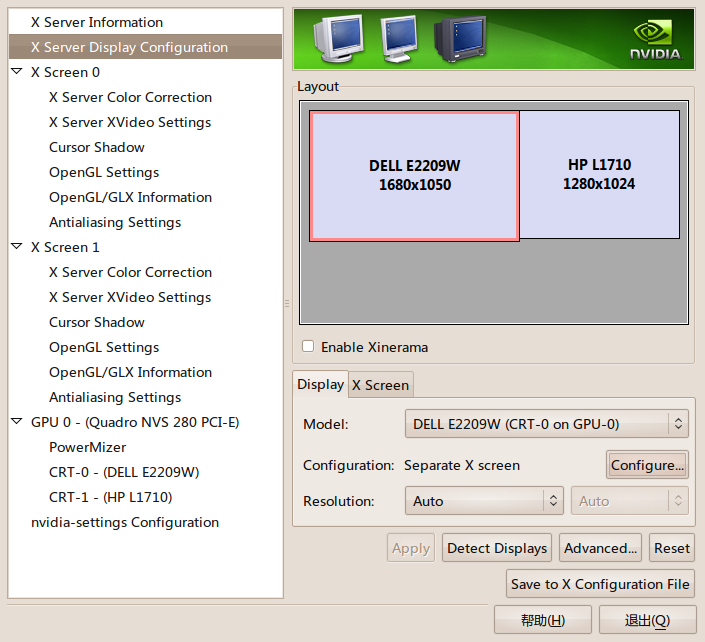Viewport: 705px width, 642px height.
Task: Click the 帮助(H) help button
Action: 543,620
